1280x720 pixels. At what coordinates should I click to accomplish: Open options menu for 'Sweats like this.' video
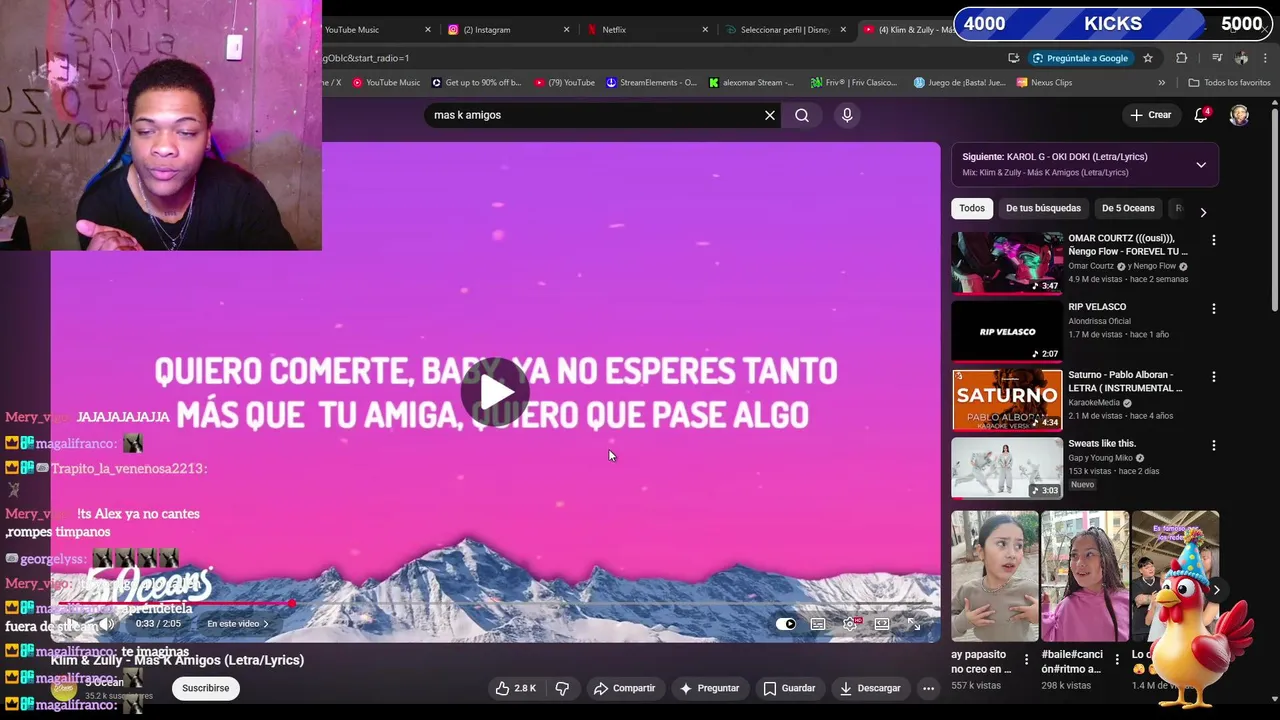point(1214,445)
